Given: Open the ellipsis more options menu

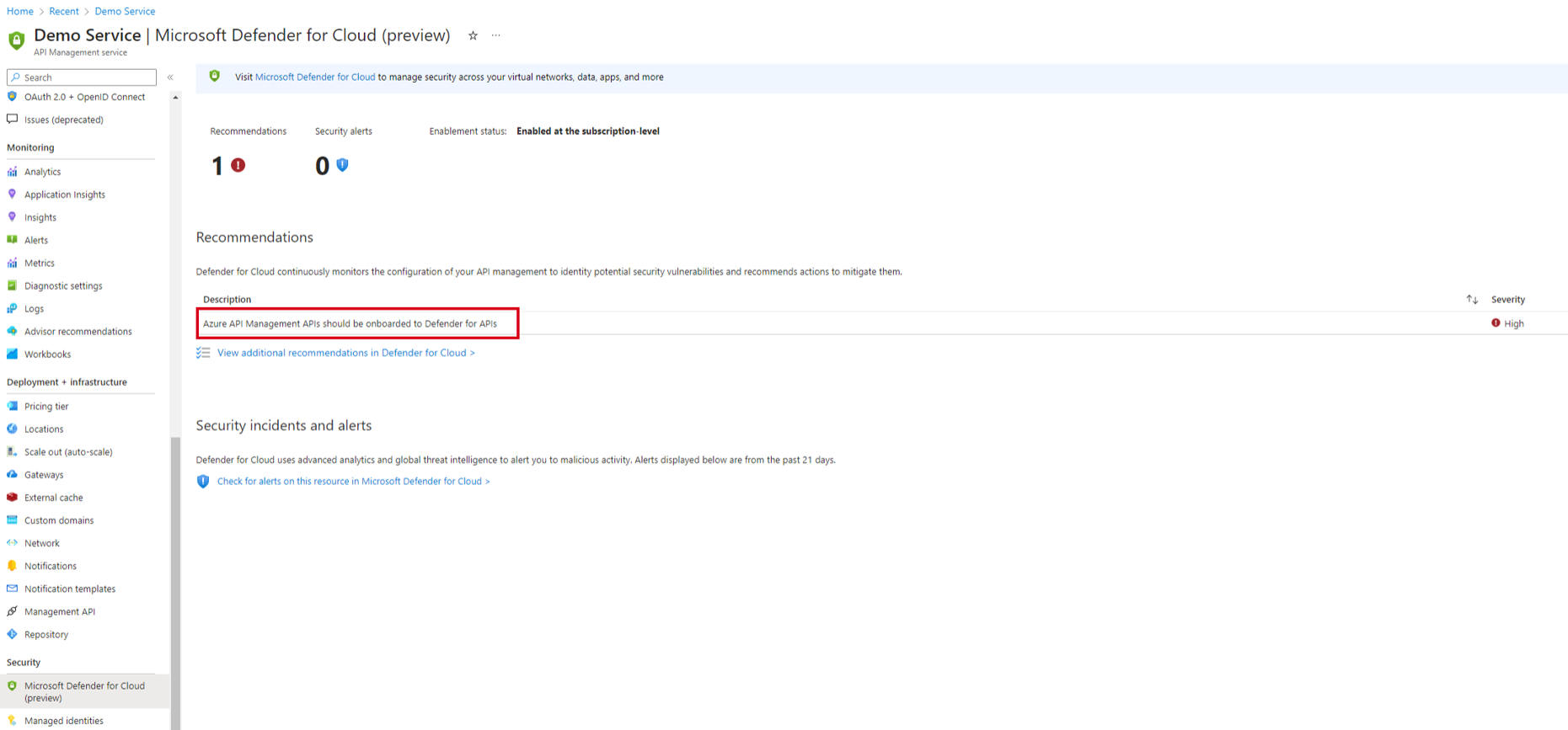Looking at the screenshot, I should pos(496,35).
